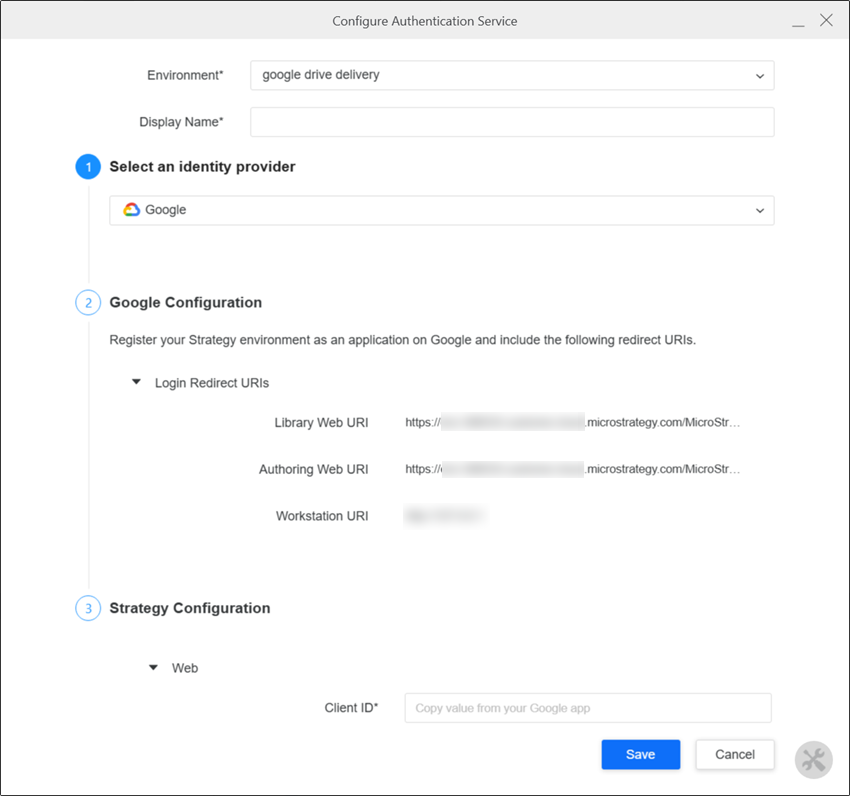Minimize the Configure Authentication Service dialog
The width and height of the screenshot is (850, 796).
tap(798, 21)
